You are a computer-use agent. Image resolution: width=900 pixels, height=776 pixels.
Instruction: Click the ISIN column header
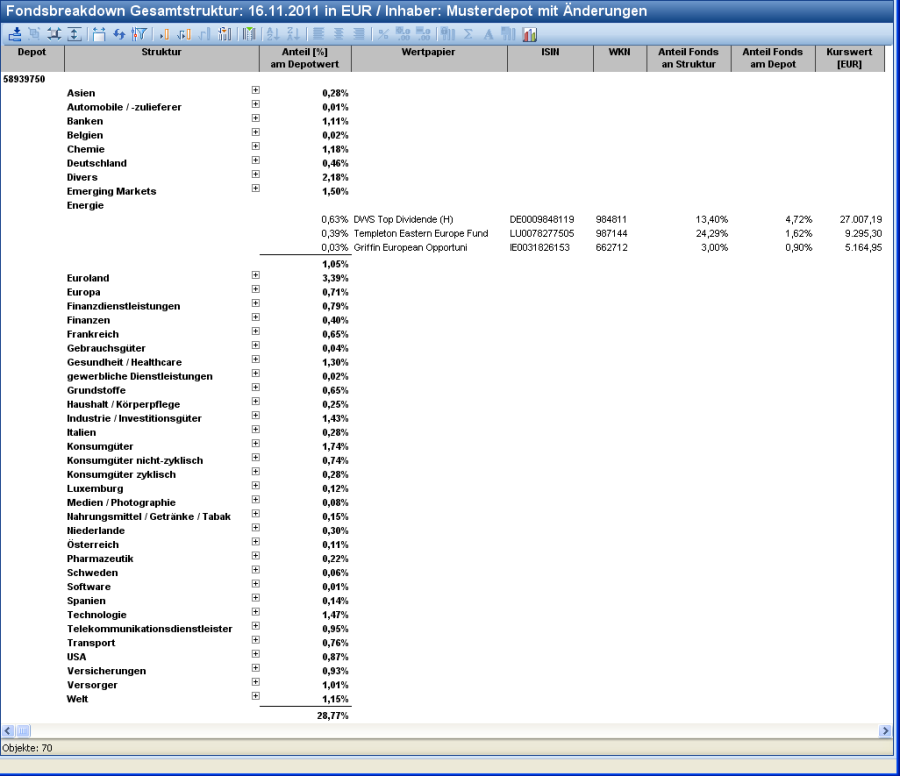pos(548,52)
